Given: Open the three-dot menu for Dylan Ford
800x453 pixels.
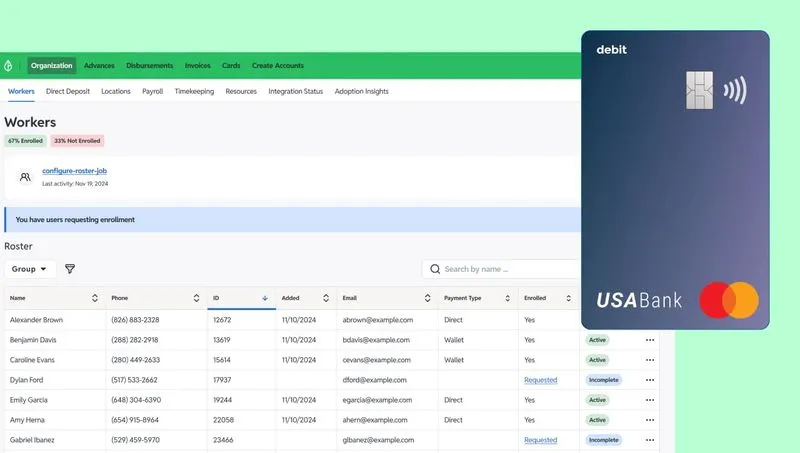Looking at the screenshot, I should click(x=650, y=380).
